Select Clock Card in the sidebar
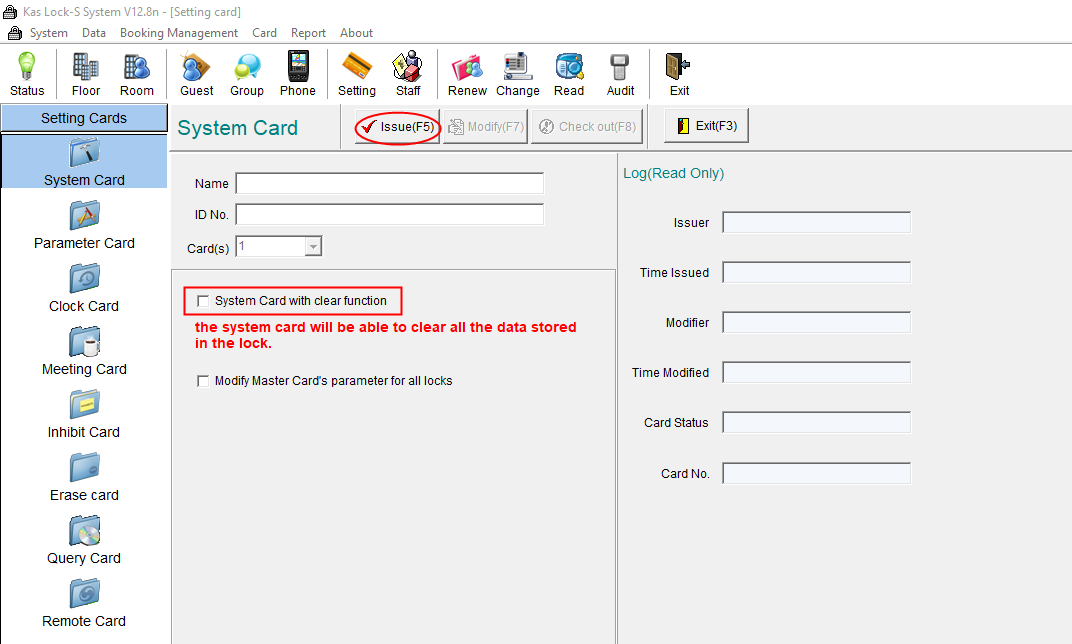Screen dimensions: 1072x644 [x=84, y=288]
